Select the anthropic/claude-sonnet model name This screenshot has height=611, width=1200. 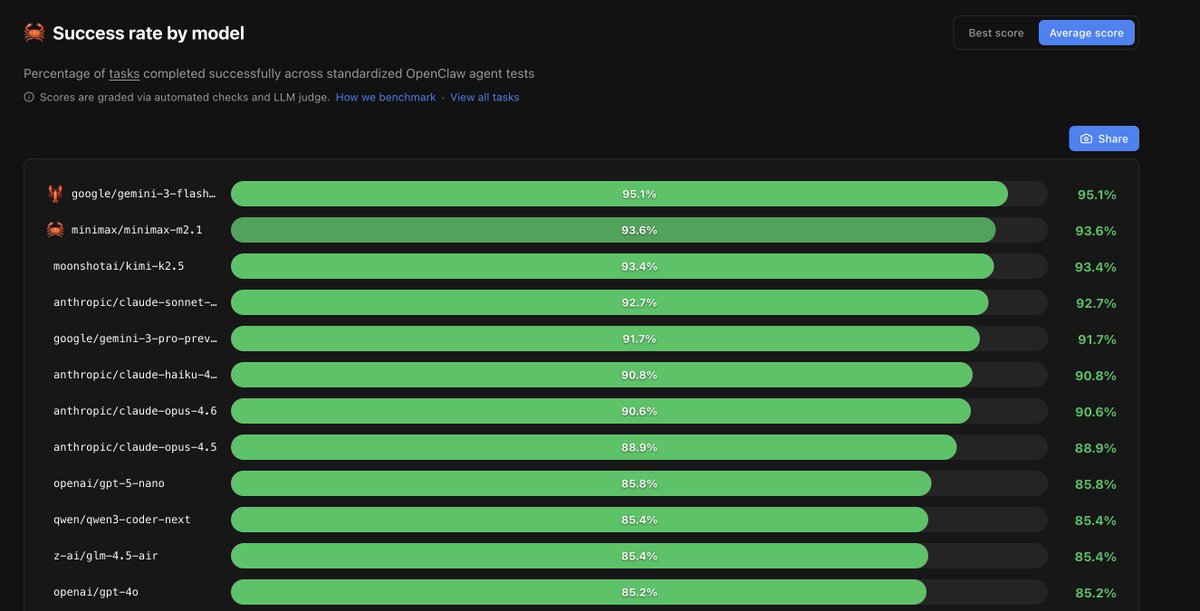135,303
